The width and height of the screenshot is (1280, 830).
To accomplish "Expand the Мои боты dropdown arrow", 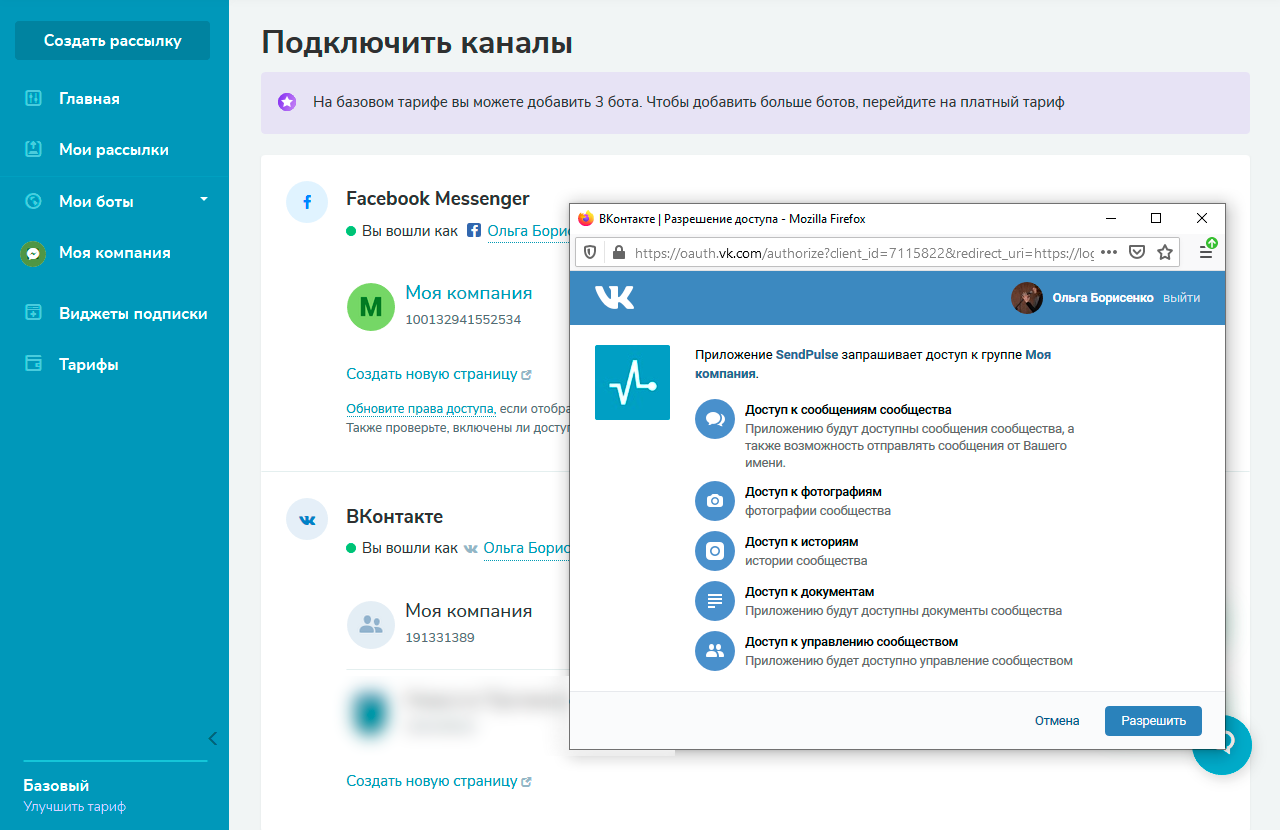I will click(x=204, y=199).
